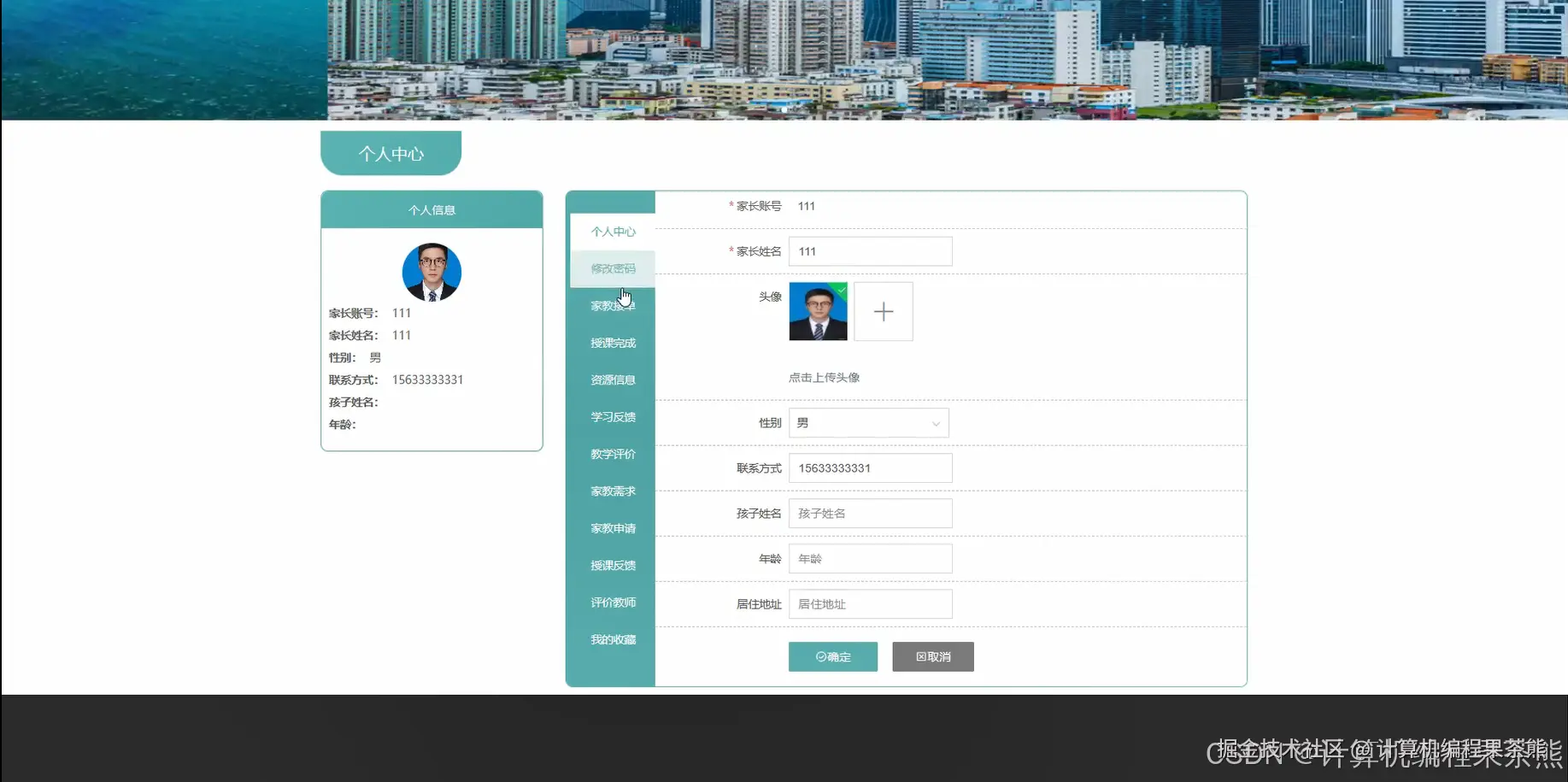Open the 个人中心 sidebar tab
Viewport: 1568px width, 782px height.
pos(613,232)
